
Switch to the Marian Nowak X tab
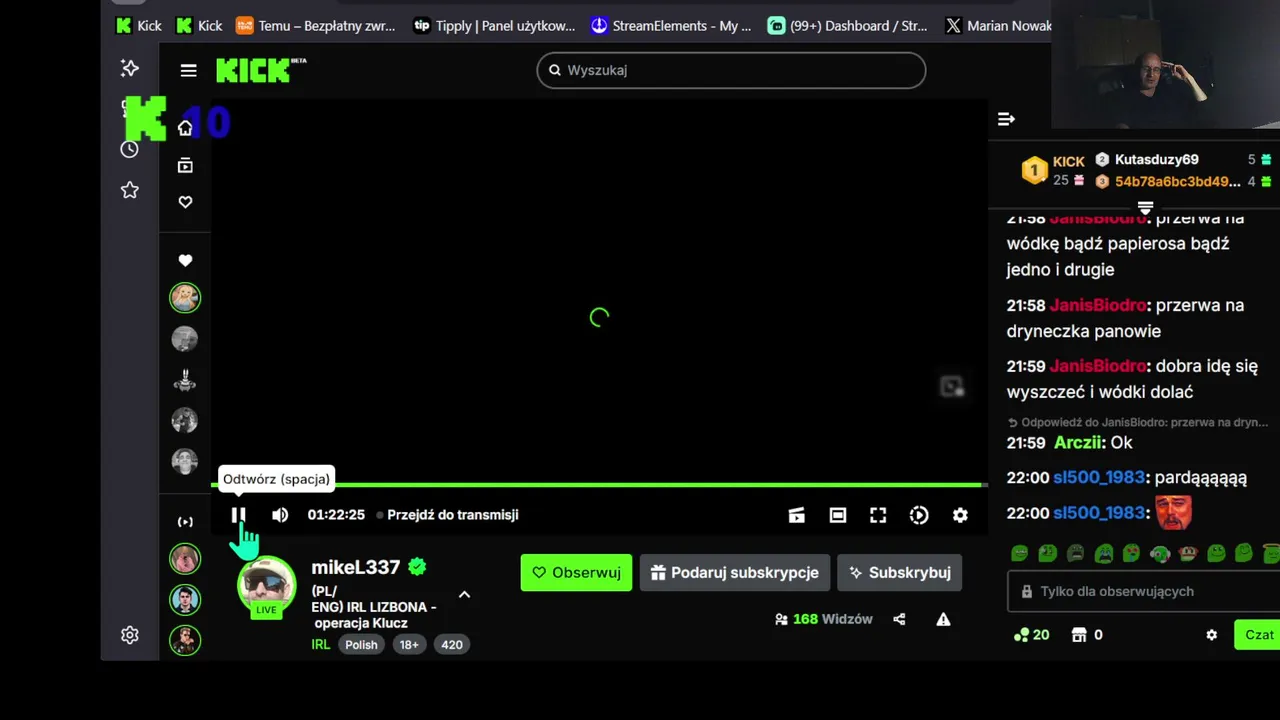(x=997, y=26)
